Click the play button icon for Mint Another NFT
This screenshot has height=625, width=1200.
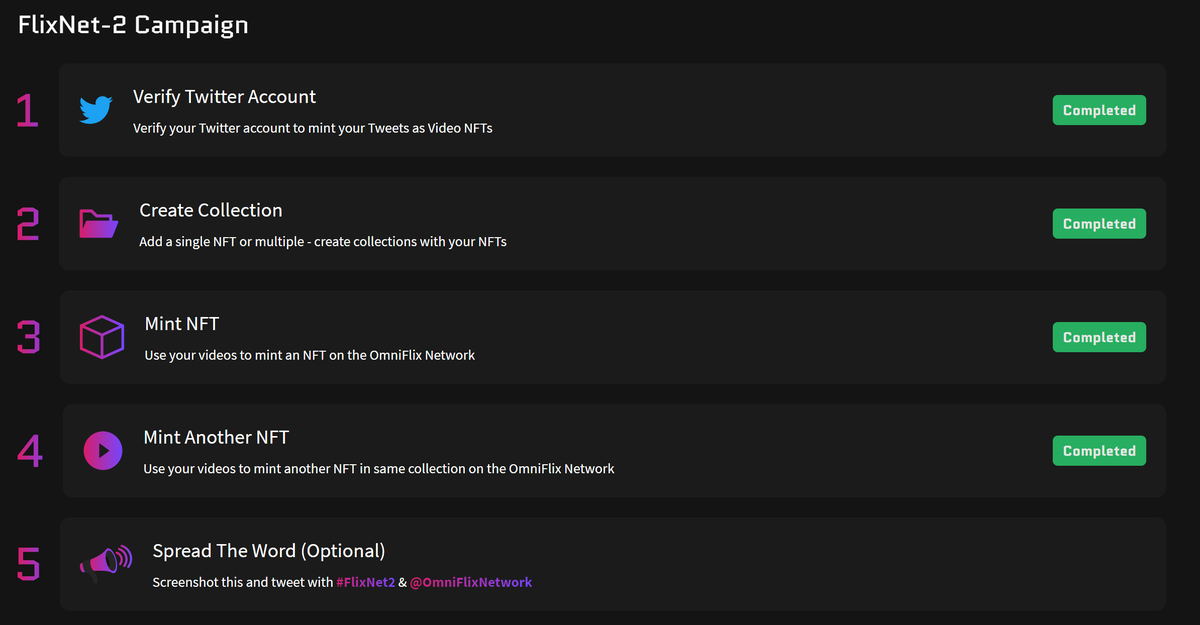(102, 451)
